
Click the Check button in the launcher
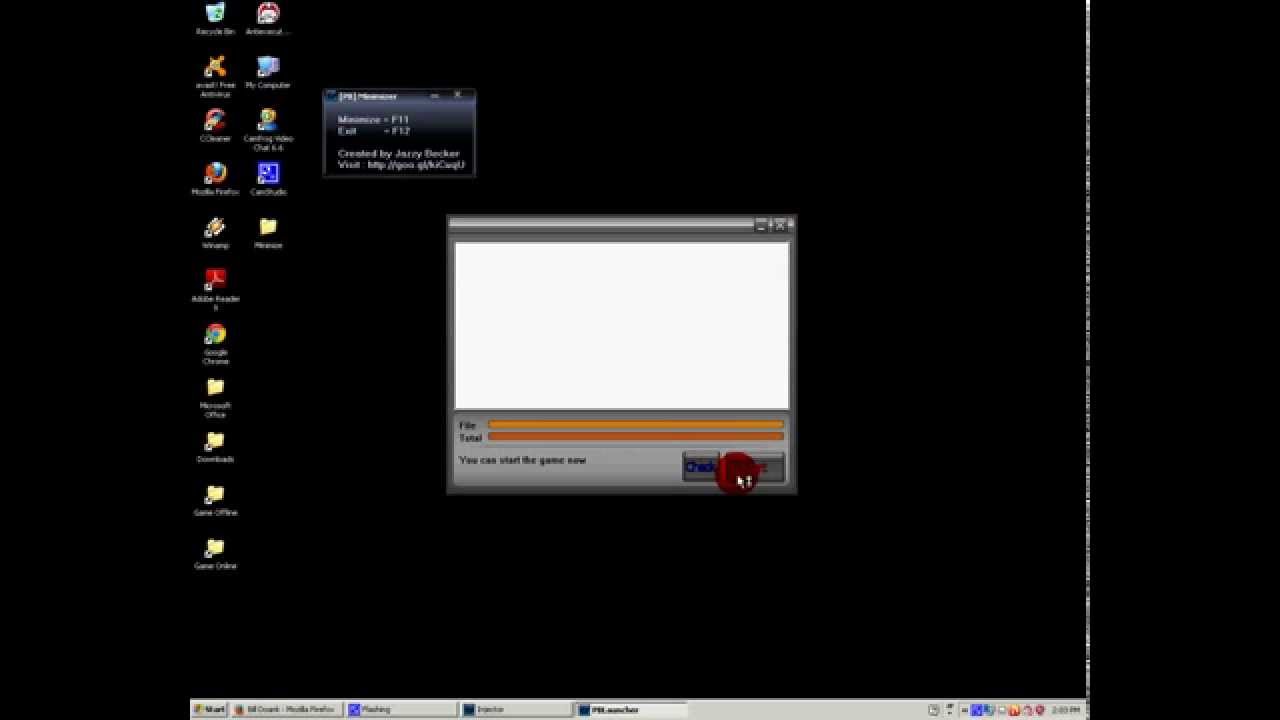[x=700, y=467]
